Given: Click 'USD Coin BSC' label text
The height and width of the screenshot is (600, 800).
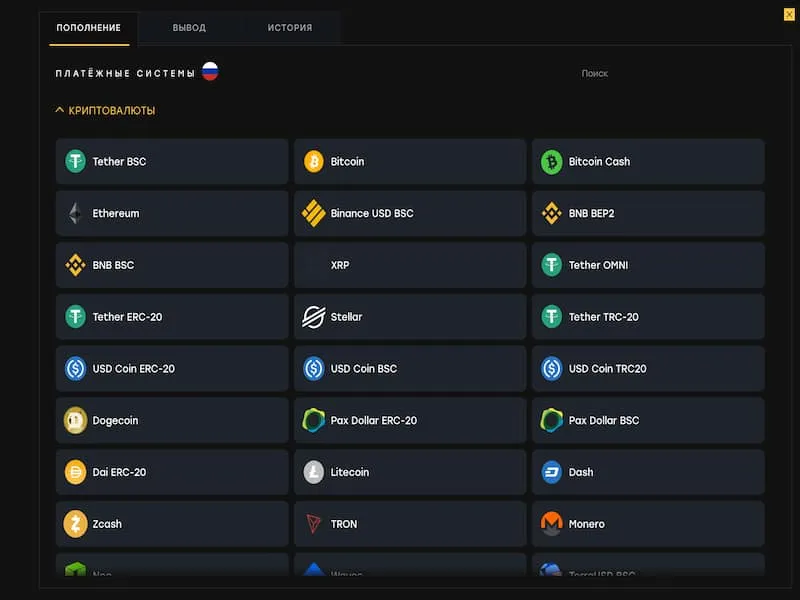Looking at the screenshot, I should pos(364,368).
